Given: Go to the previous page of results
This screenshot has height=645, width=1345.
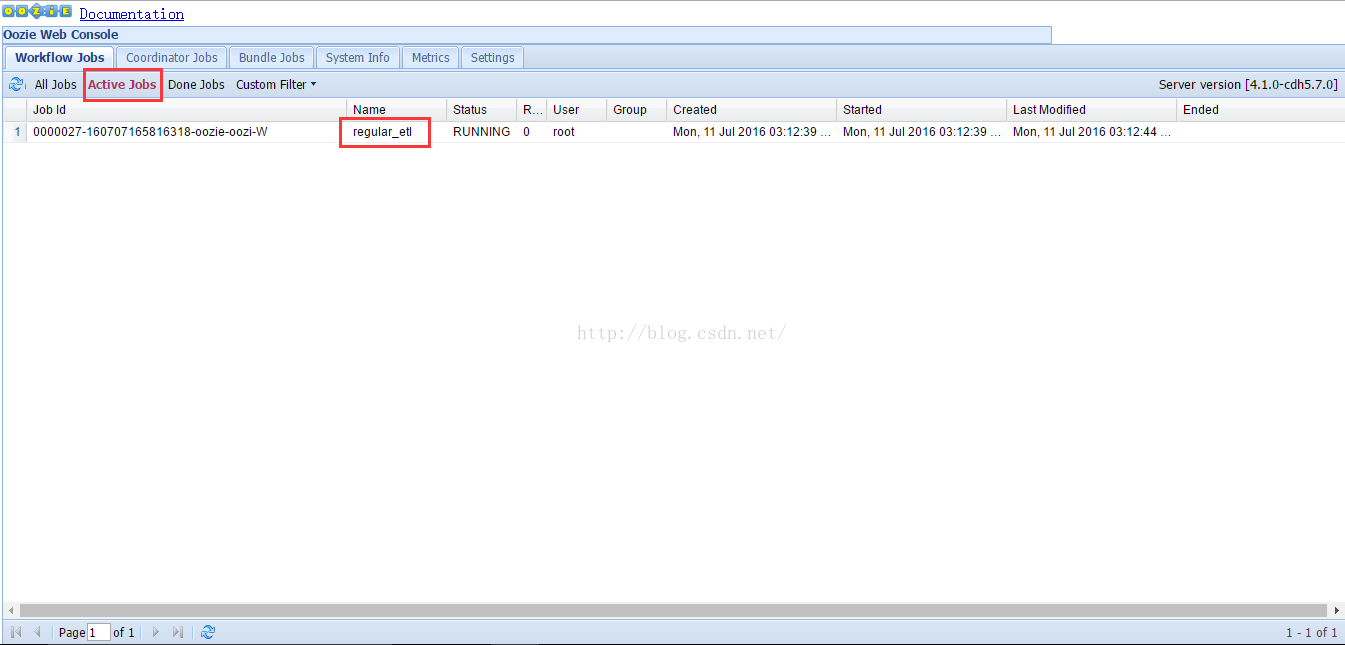Looking at the screenshot, I should click(x=38, y=632).
